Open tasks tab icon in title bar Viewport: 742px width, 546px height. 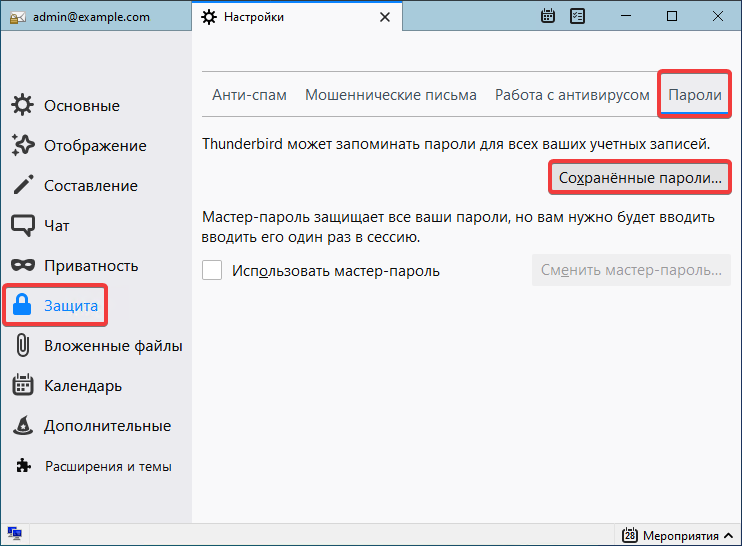tap(578, 16)
